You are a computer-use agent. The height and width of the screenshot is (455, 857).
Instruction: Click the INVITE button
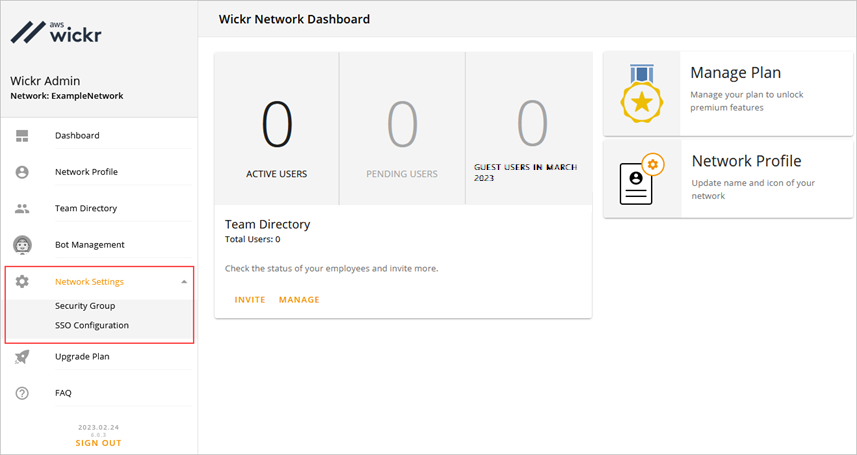tap(250, 300)
